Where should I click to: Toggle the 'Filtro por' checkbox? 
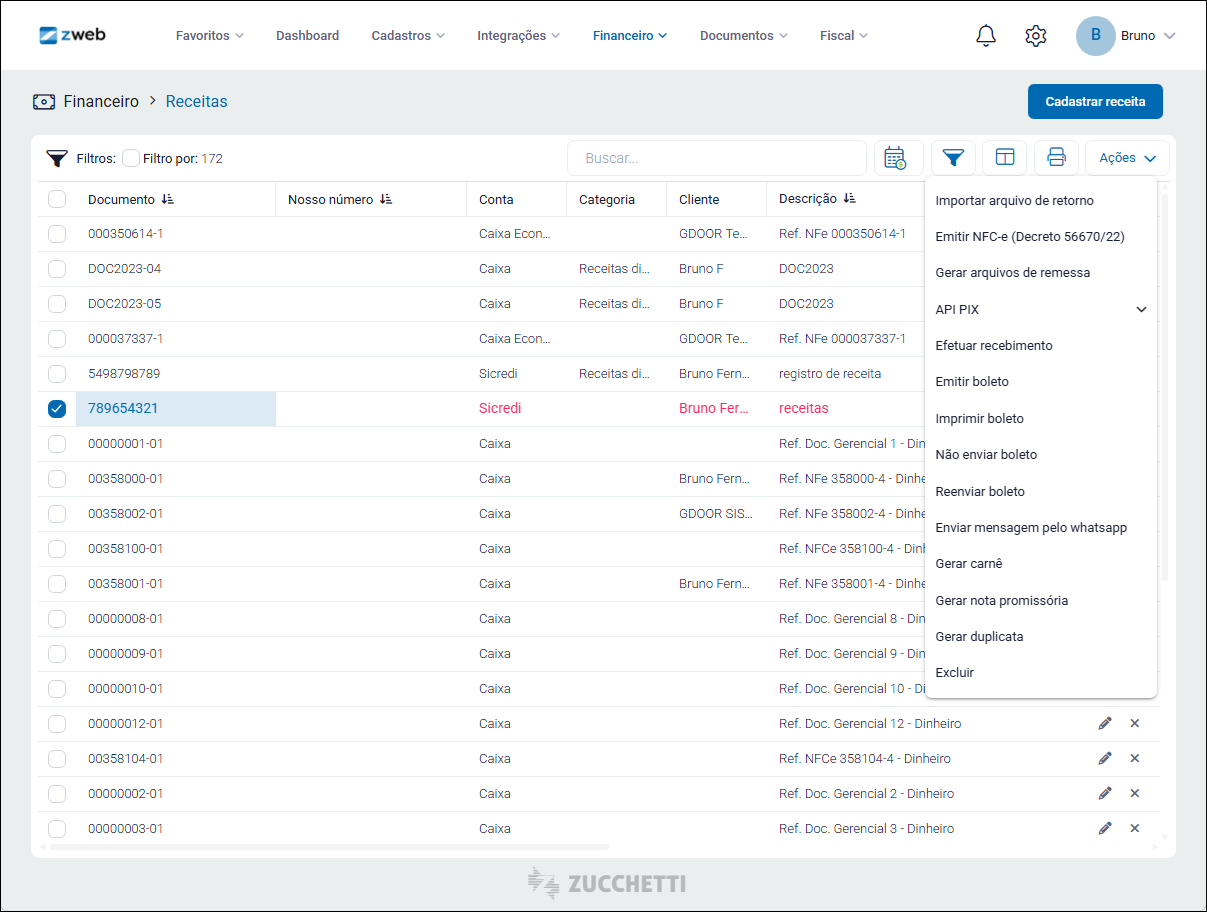point(131,158)
